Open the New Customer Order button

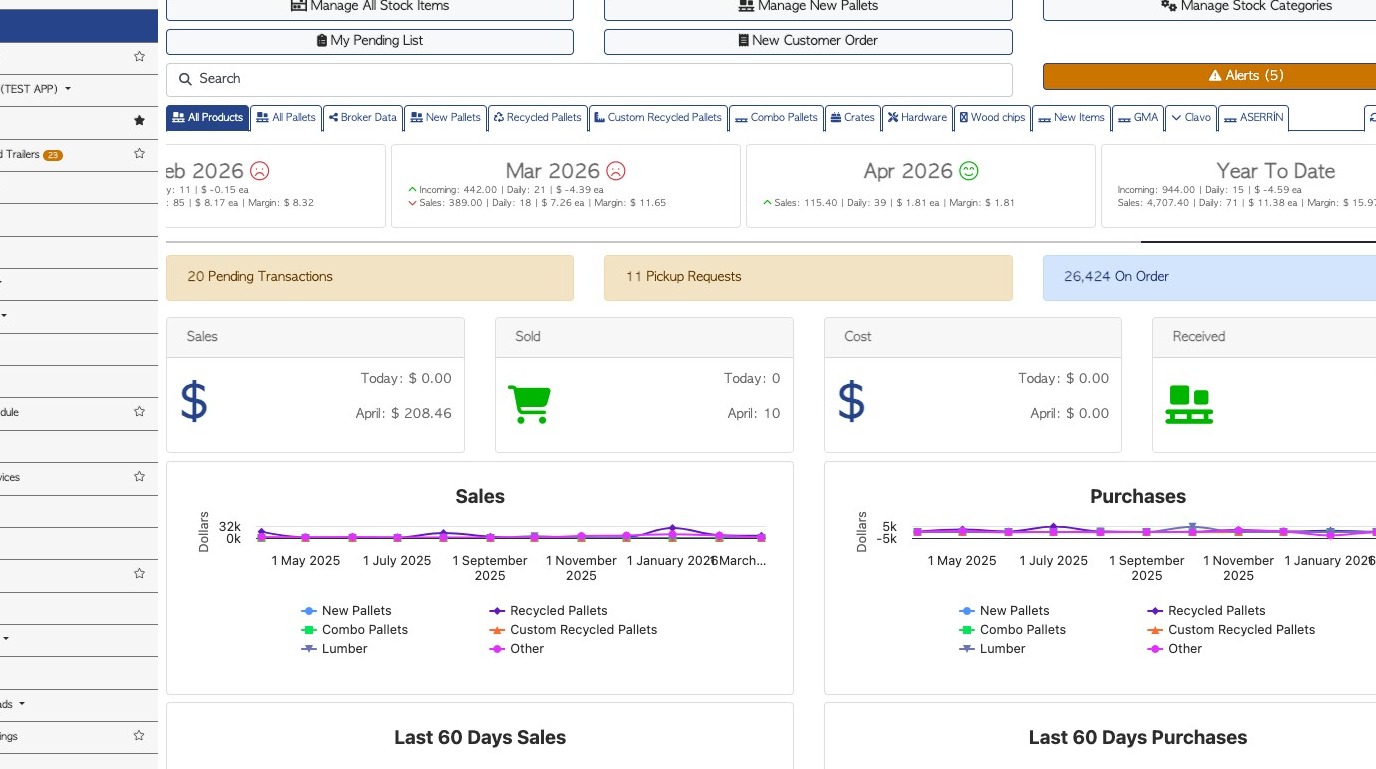click(808, 41)
